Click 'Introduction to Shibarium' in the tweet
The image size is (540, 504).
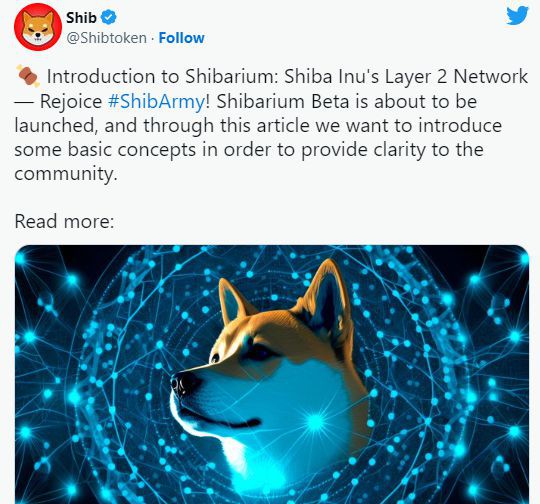162,76
